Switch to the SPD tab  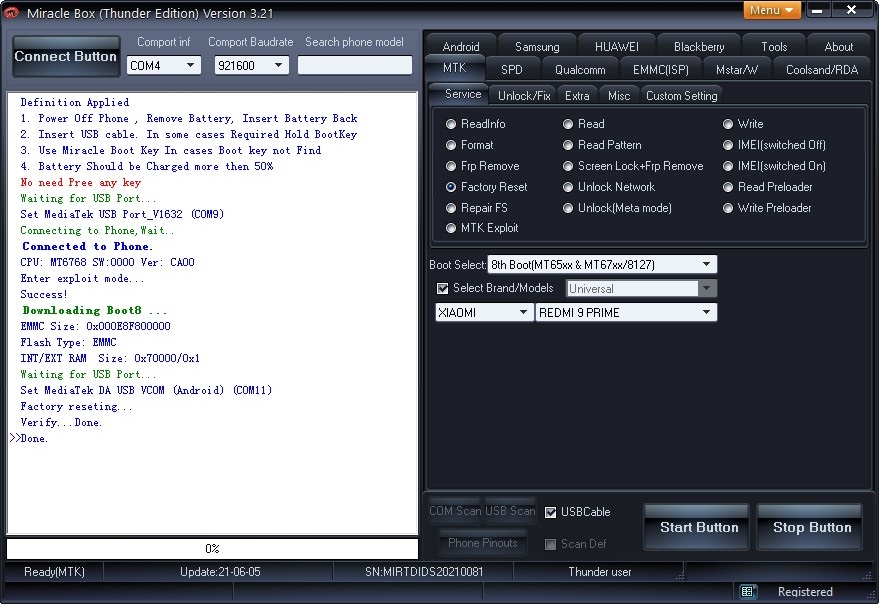(512, 70)
